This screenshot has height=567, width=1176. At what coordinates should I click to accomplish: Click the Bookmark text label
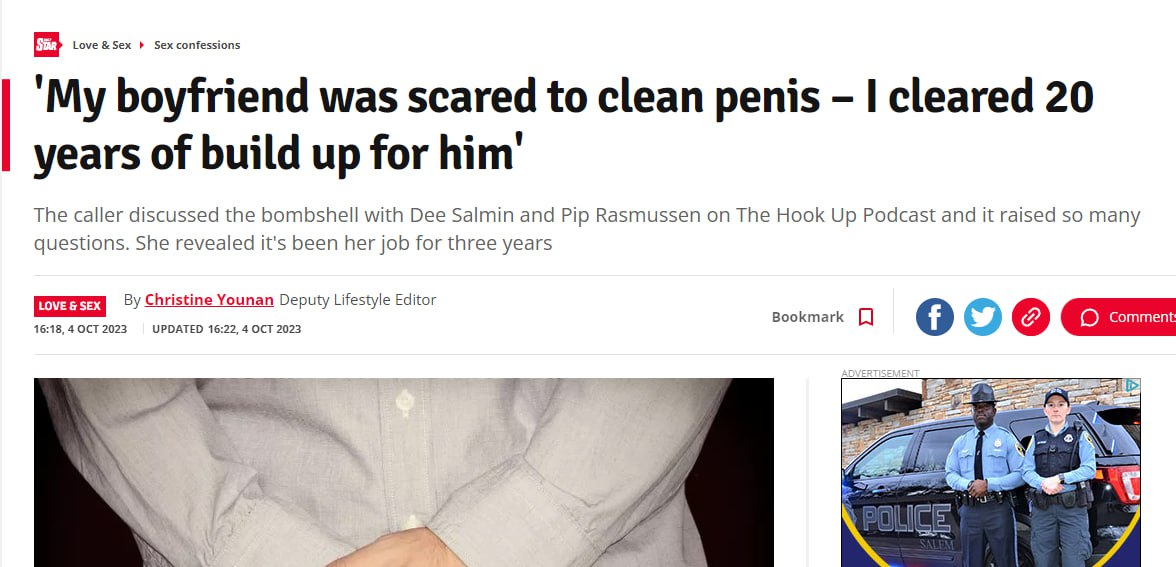tap(808, 317)
